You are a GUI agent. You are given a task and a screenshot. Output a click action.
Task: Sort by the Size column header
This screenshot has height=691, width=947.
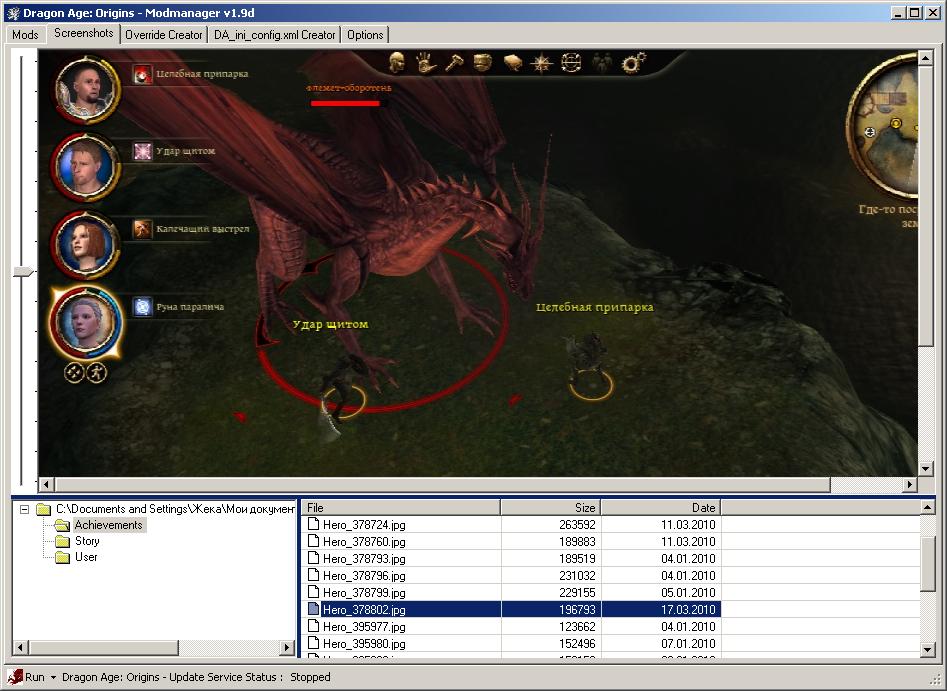(x=551, y=508)
